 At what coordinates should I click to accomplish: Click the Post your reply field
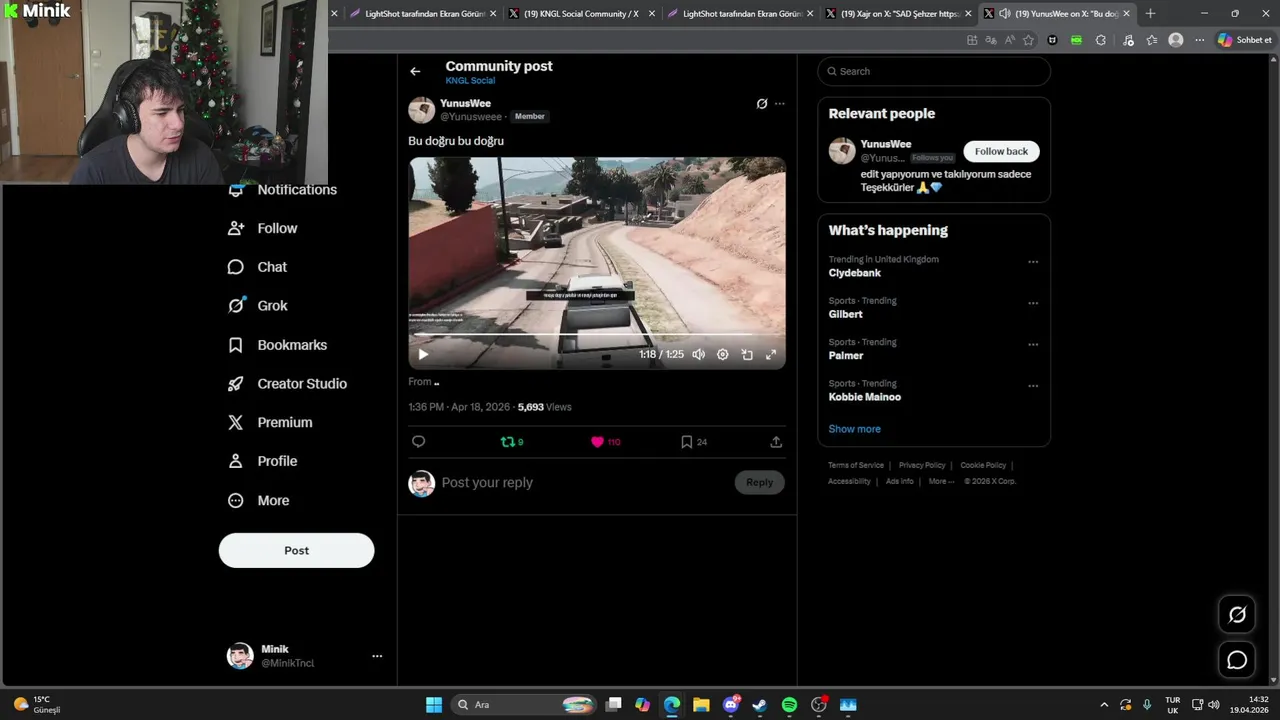pos(585,482)
